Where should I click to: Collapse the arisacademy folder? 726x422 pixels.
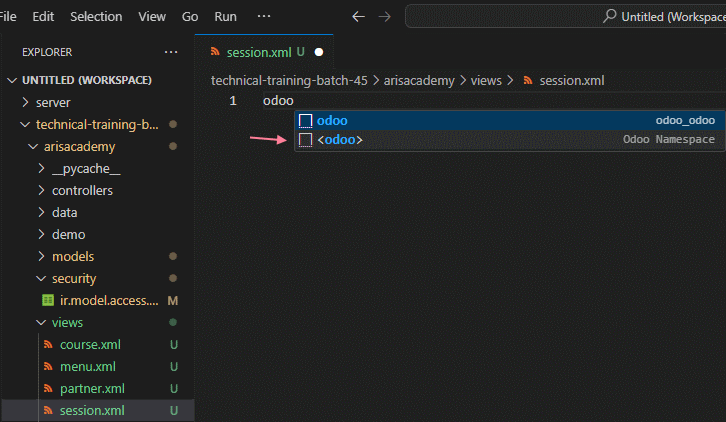pyautogui.click(x=79, y=147)
